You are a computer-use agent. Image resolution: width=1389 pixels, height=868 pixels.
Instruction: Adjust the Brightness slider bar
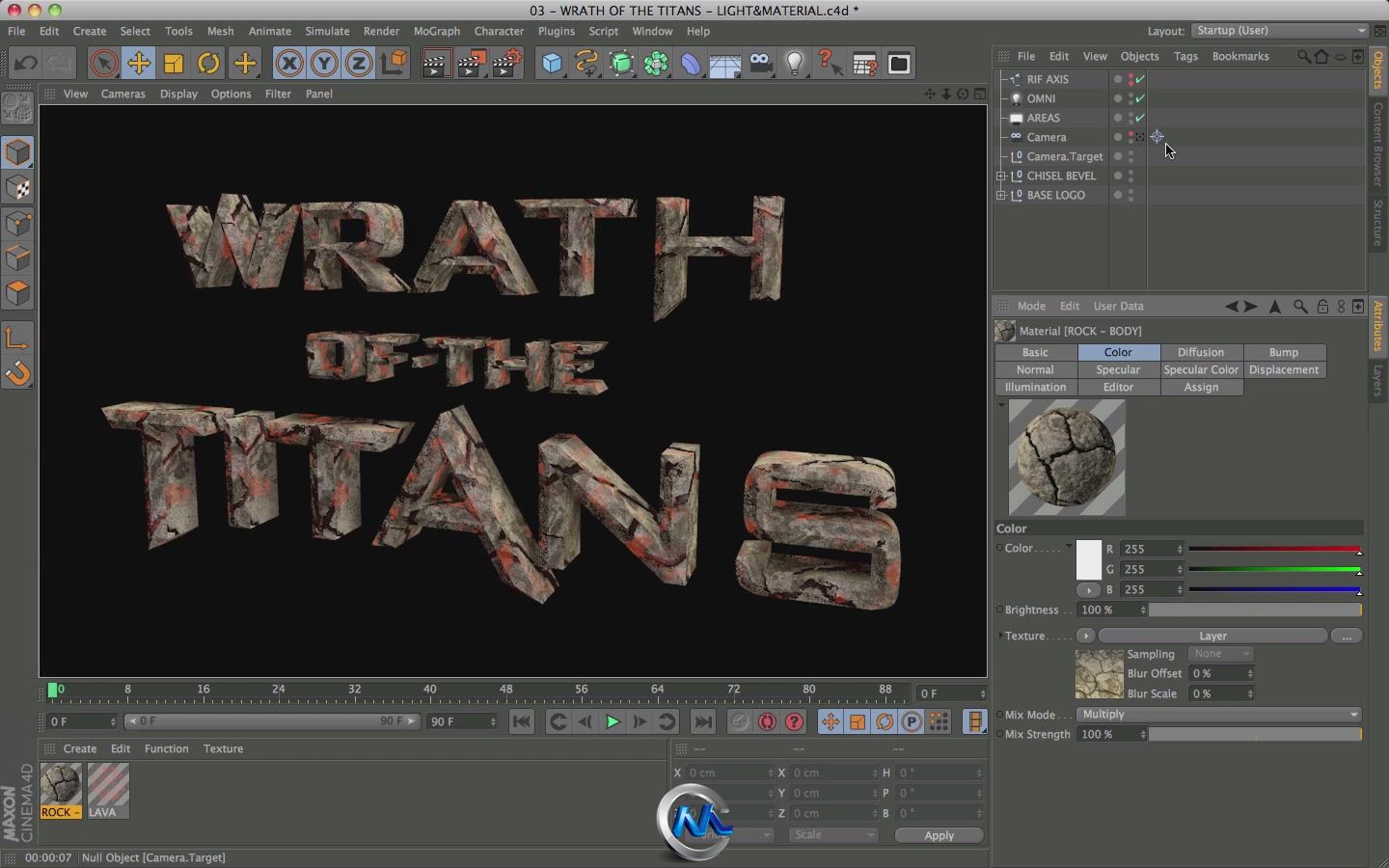coord(1255,610)
